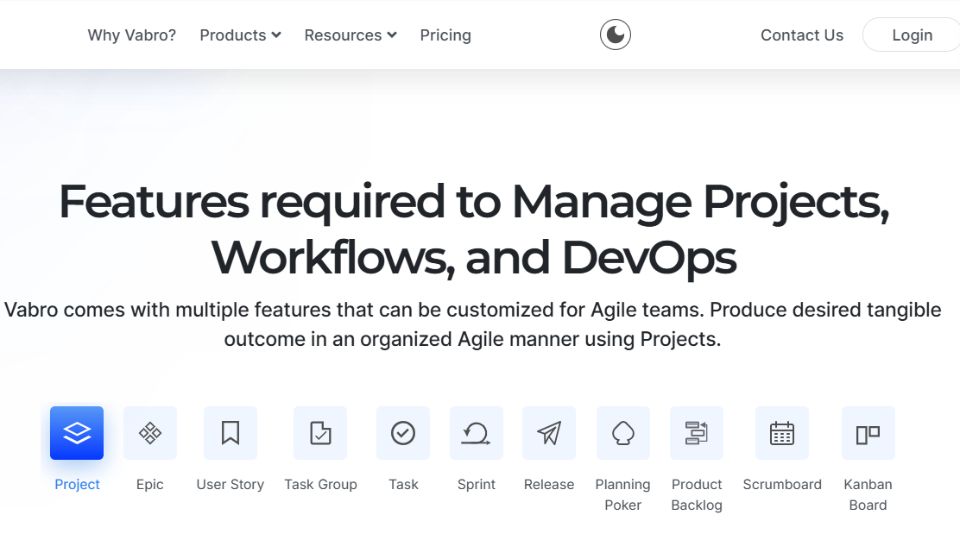960x540 pixels.
Task: Select the Product Backlog icon
Action: pos(697,433)
